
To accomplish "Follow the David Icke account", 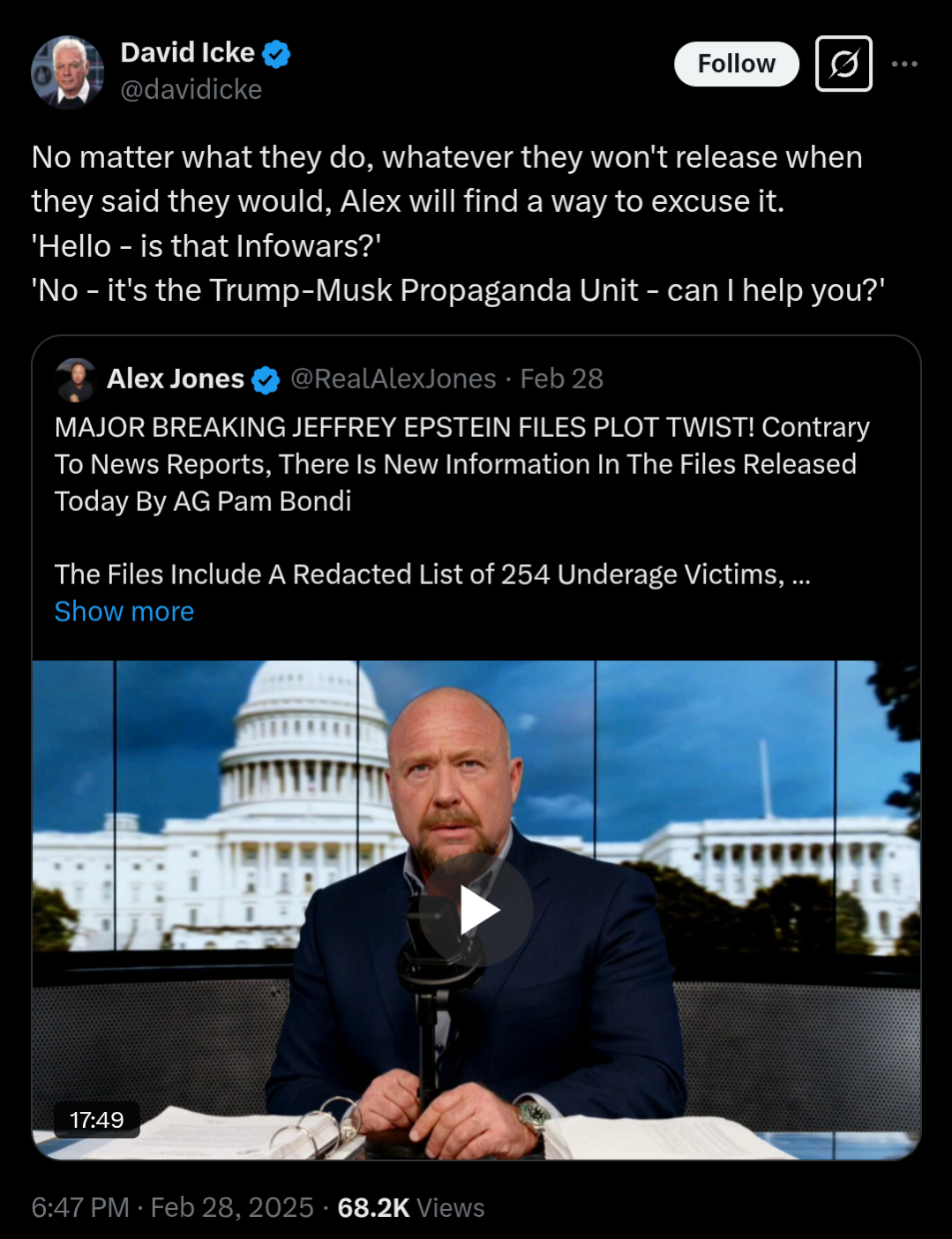I will (x=737, y=64).
